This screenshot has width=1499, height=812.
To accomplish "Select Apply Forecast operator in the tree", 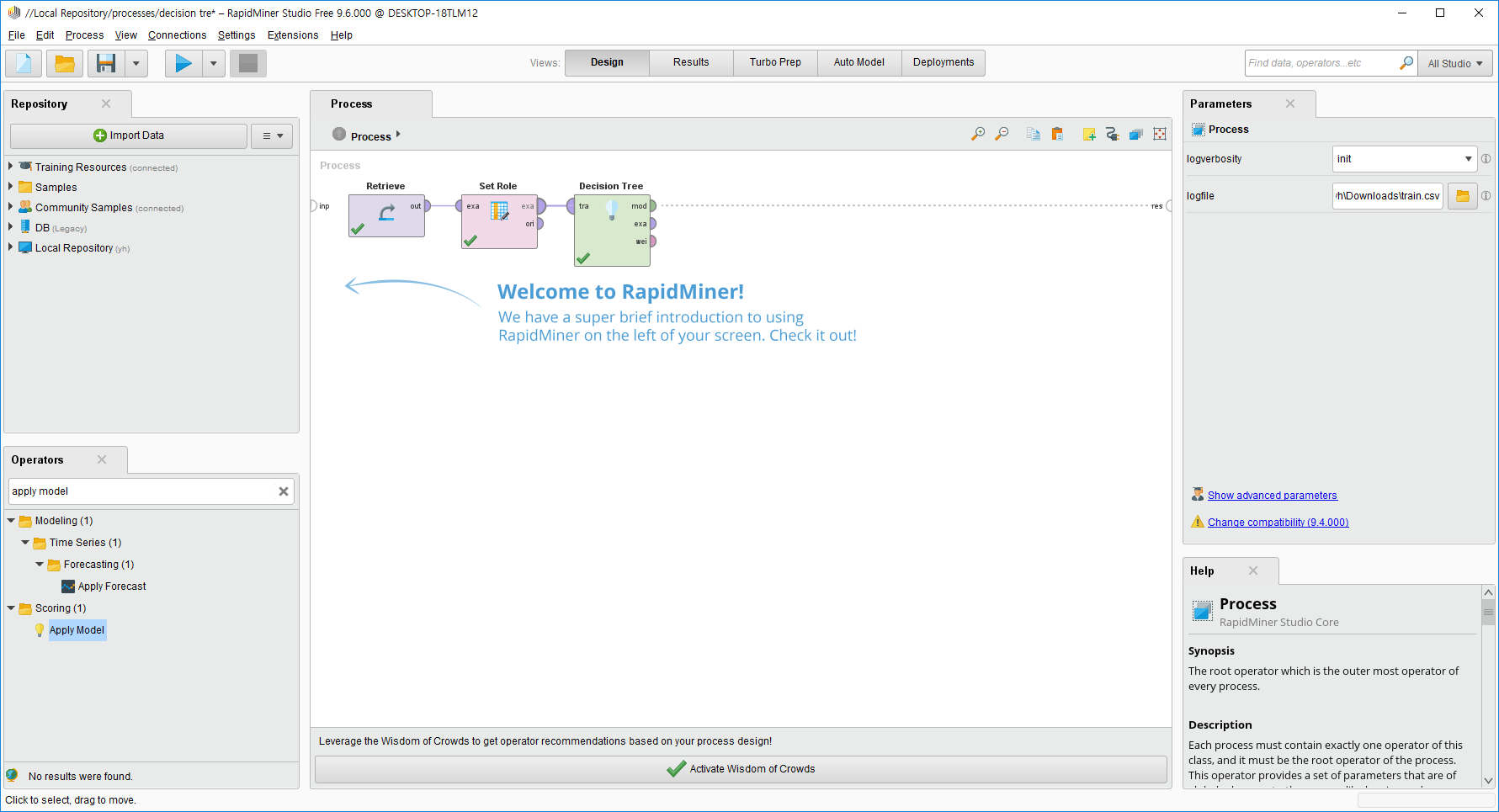I will click(x=112, y=586).
